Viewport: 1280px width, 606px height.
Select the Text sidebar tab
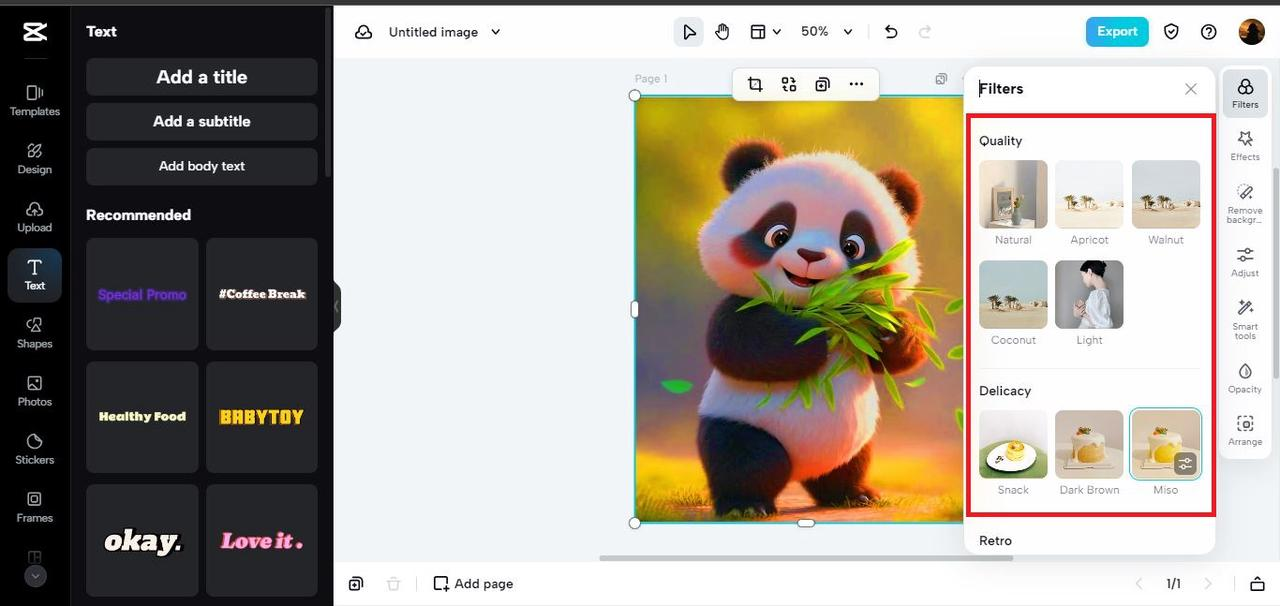pyautogui.click(x=35, y=275)
